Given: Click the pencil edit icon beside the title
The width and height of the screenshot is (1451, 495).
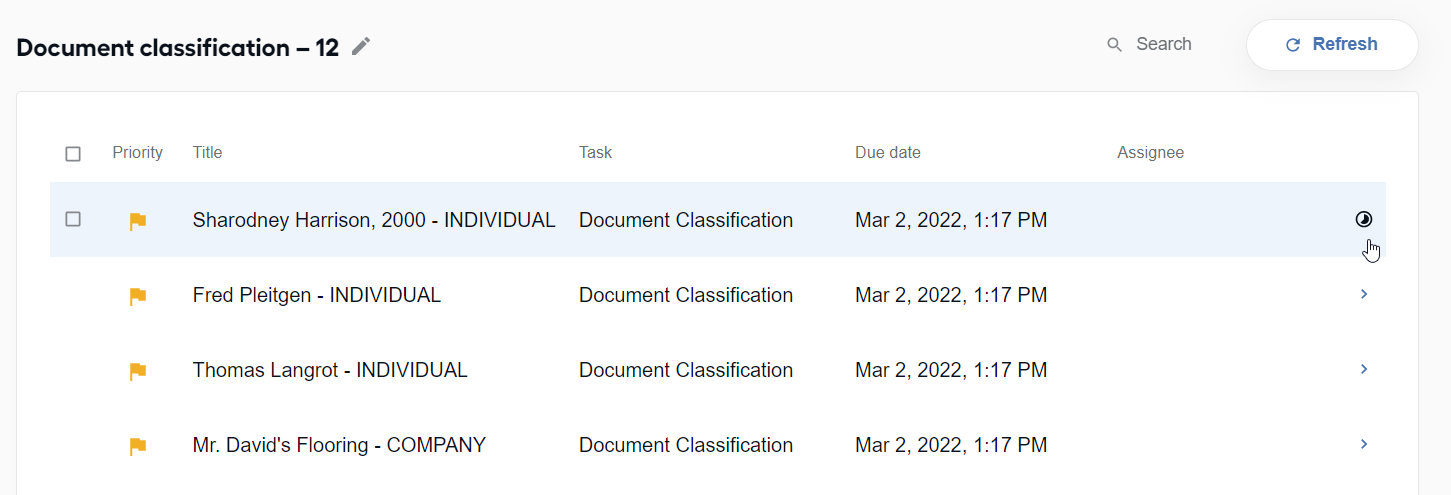Looking at the screenshot, I should click(x=361, y=46).
